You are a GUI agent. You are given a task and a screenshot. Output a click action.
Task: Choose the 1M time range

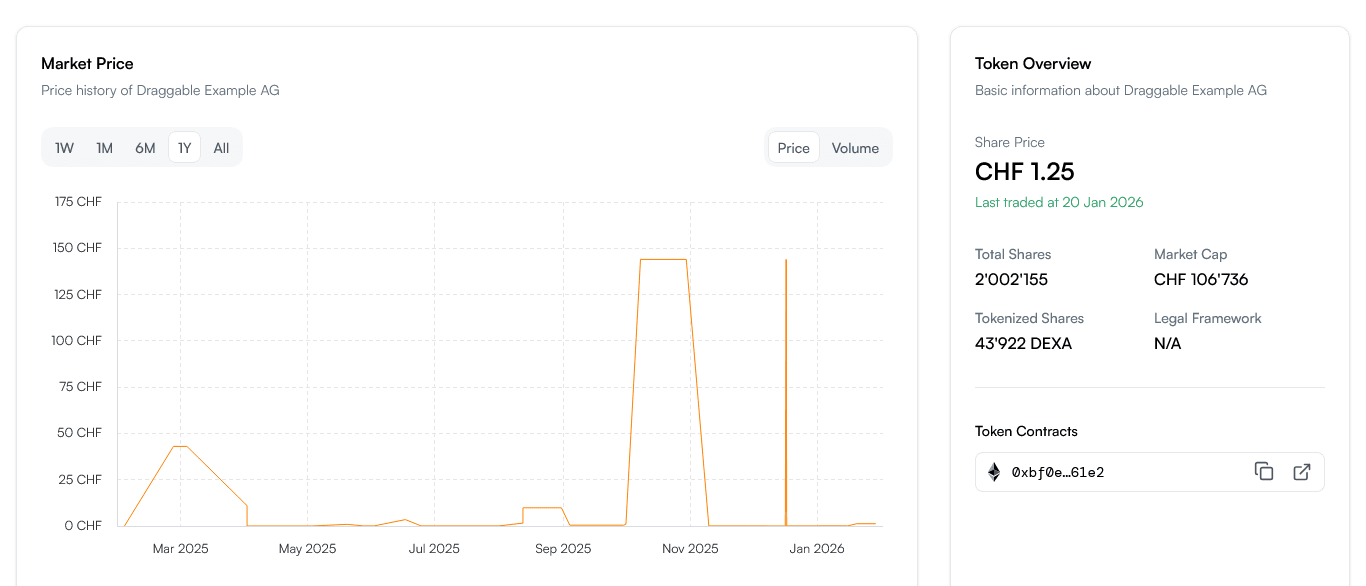tap(105, 148)
